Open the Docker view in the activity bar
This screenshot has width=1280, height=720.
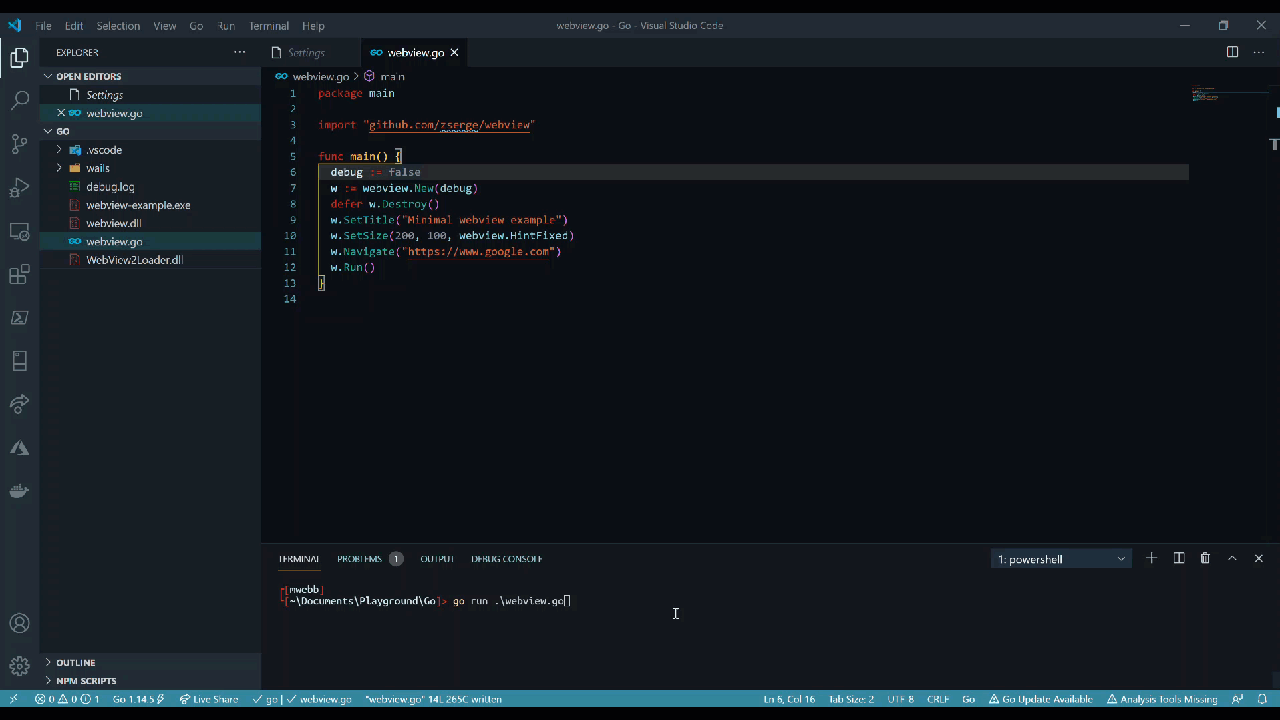pyautogui.click(x=19, y=491)
